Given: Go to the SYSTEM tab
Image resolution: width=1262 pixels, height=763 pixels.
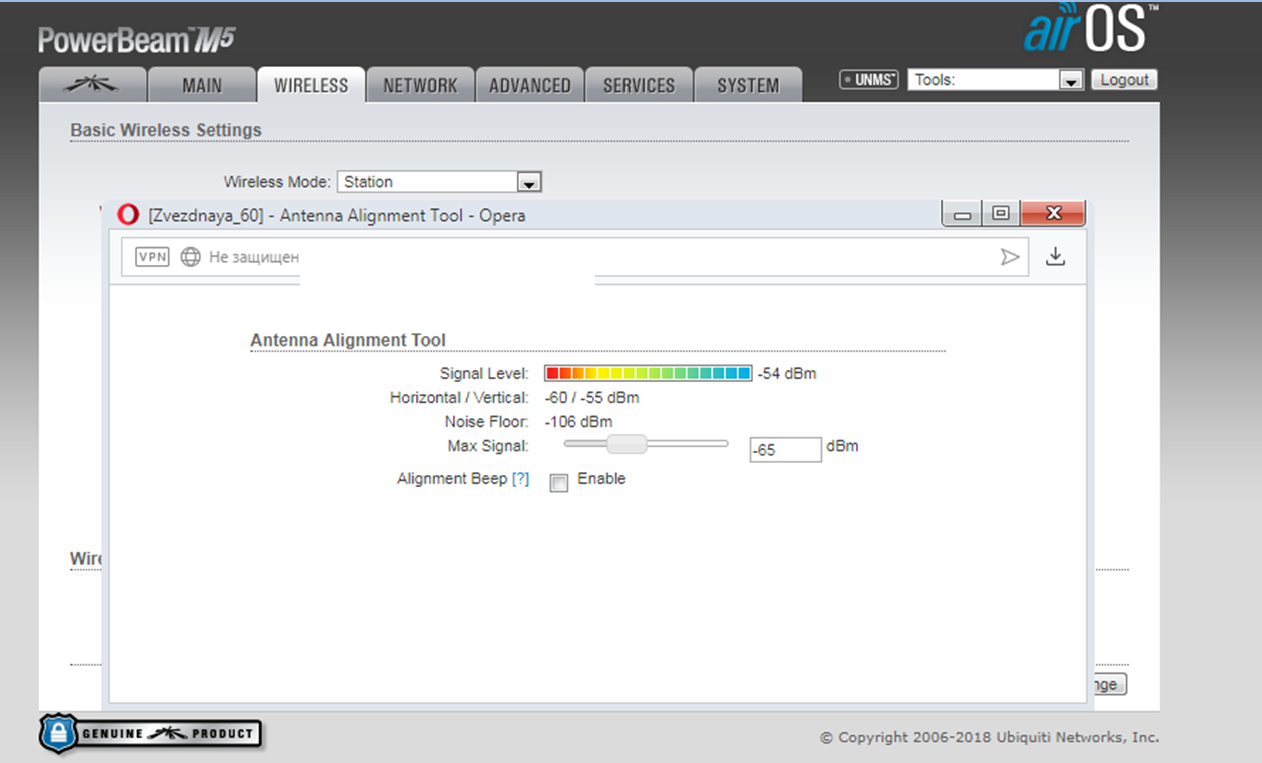Looking at the screenshot, I should (x=747, y=86).
